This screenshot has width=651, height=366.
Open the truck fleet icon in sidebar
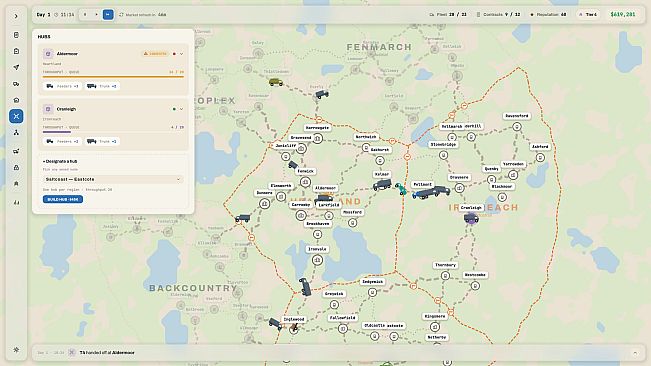[16, 84]
